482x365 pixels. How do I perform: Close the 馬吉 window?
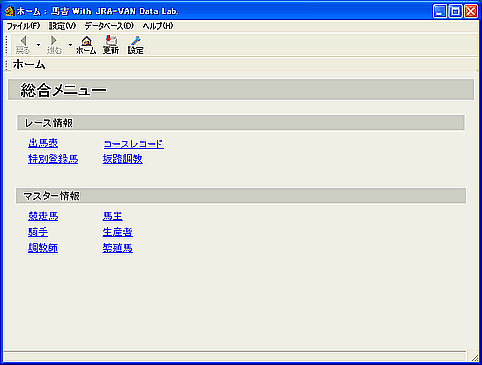pyautogui.click(x=471, y=11)
